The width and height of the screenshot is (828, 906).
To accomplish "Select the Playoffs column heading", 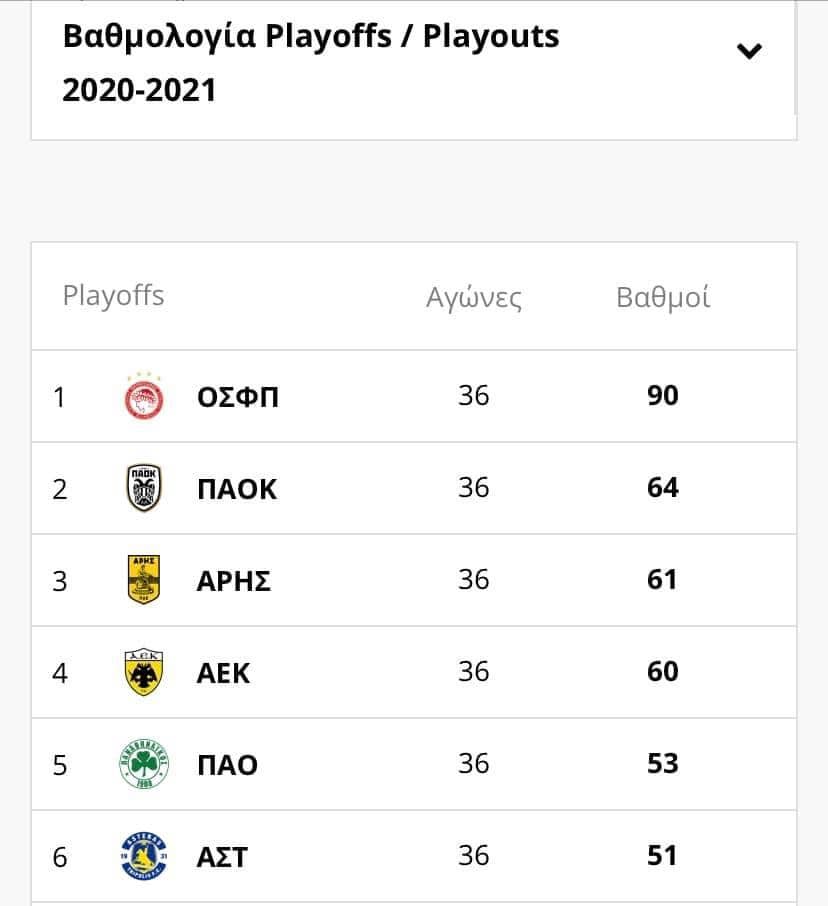I will tap(113, 296).
